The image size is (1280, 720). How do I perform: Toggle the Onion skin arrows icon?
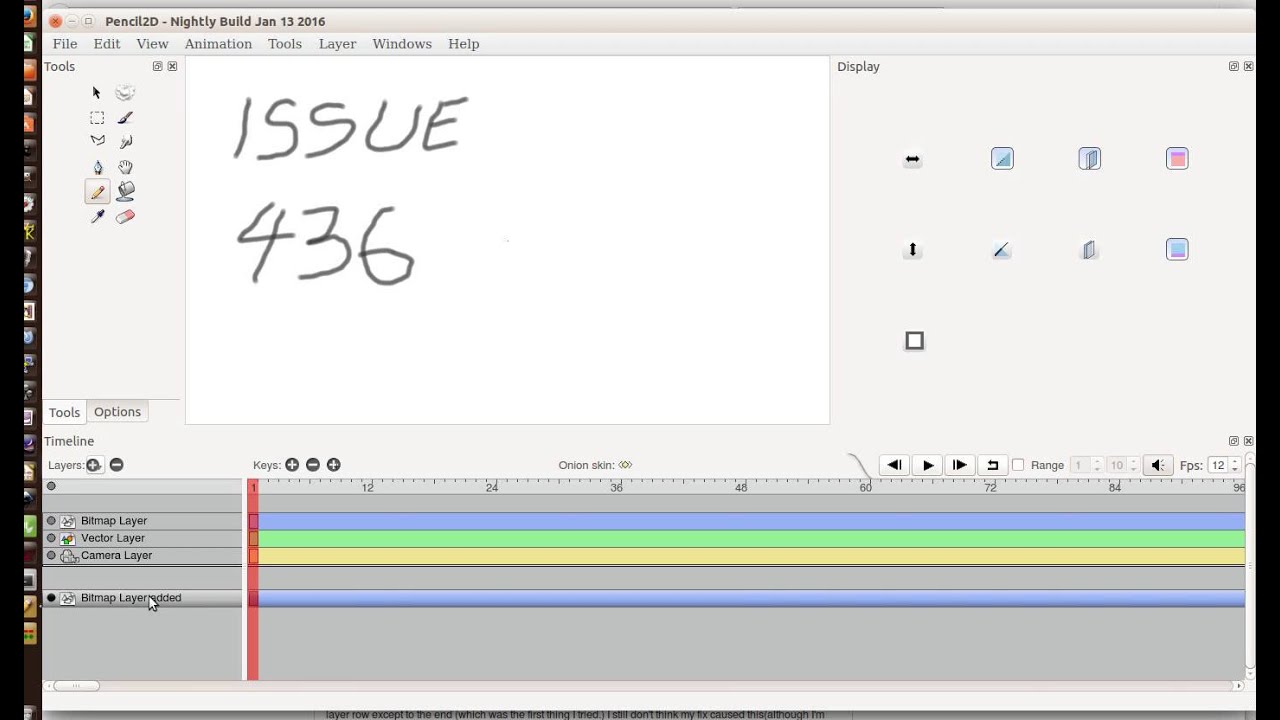click(x=625, y=465)
